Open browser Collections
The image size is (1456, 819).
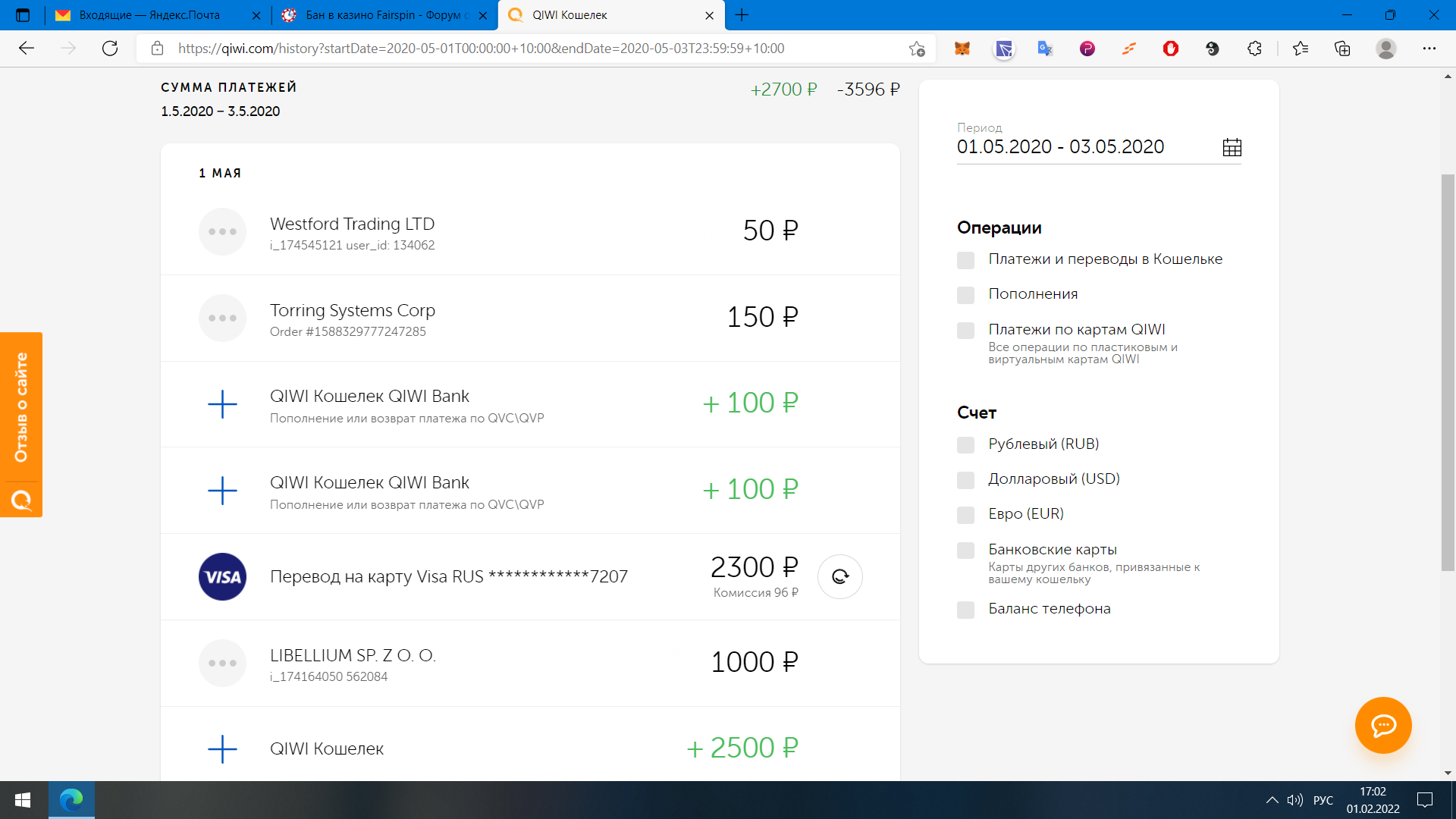tap(1342, 49)
